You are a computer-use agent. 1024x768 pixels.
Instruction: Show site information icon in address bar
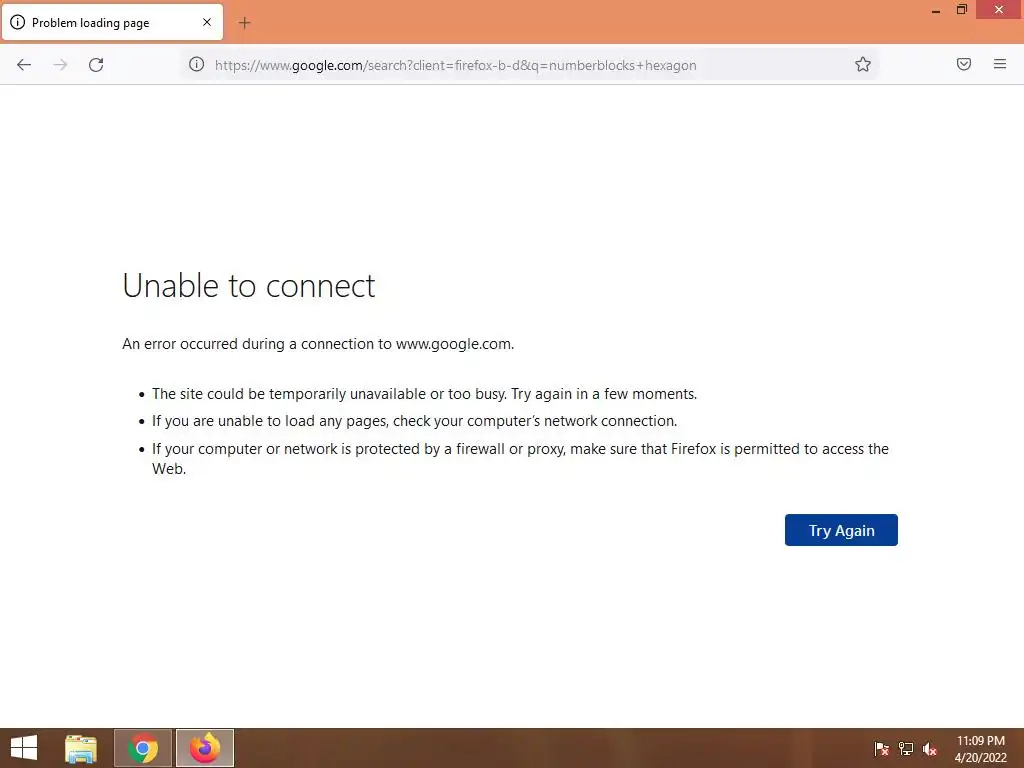pyautogui.click(x=197, y=65)
